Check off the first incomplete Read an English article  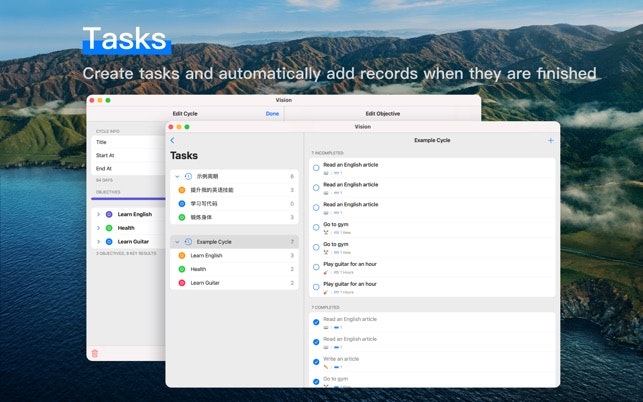[316, 168]
